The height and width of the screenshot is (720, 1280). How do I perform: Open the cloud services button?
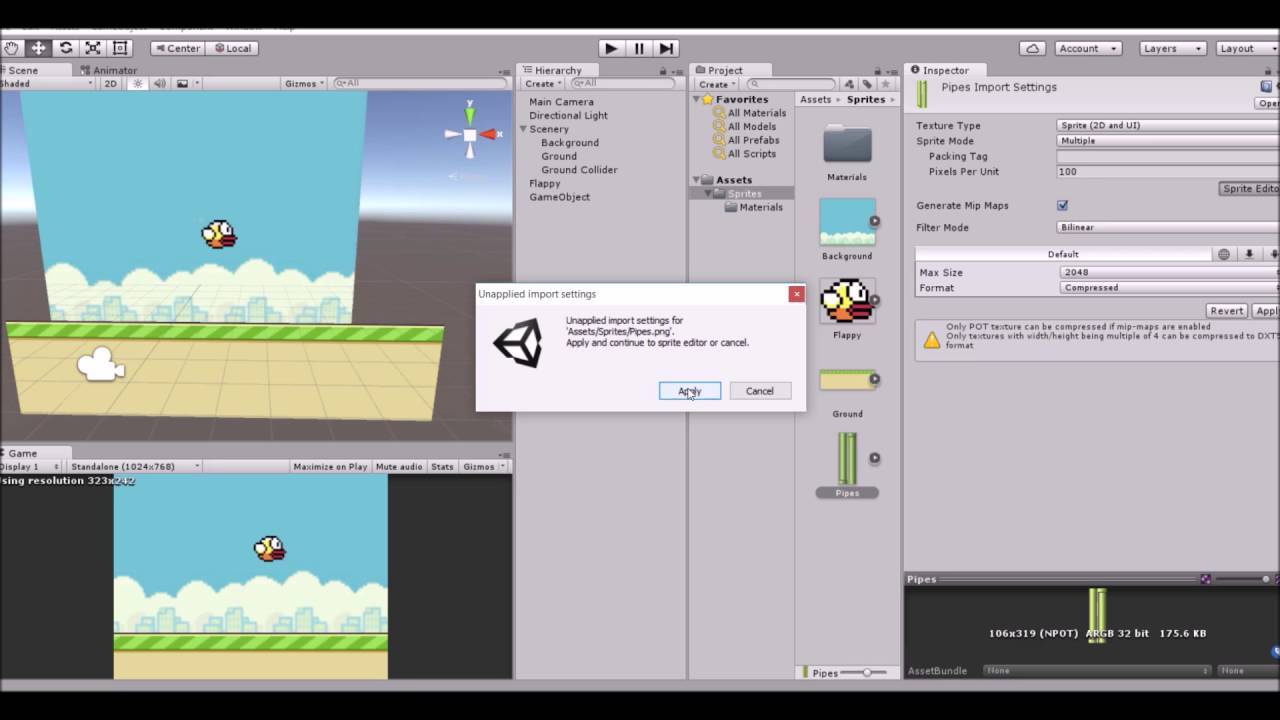(1033, 48)
